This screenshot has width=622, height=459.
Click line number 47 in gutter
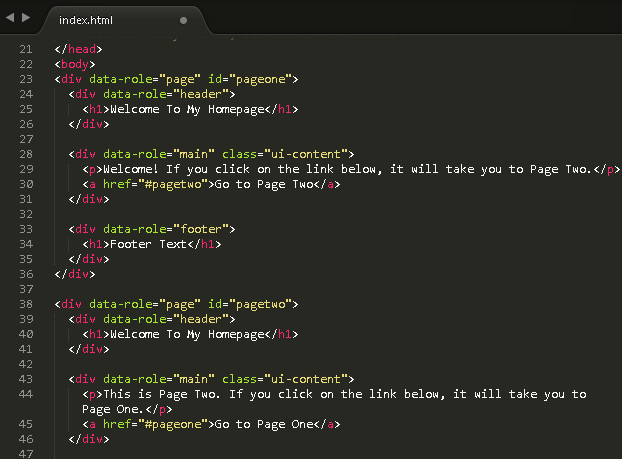click(26, 454)
